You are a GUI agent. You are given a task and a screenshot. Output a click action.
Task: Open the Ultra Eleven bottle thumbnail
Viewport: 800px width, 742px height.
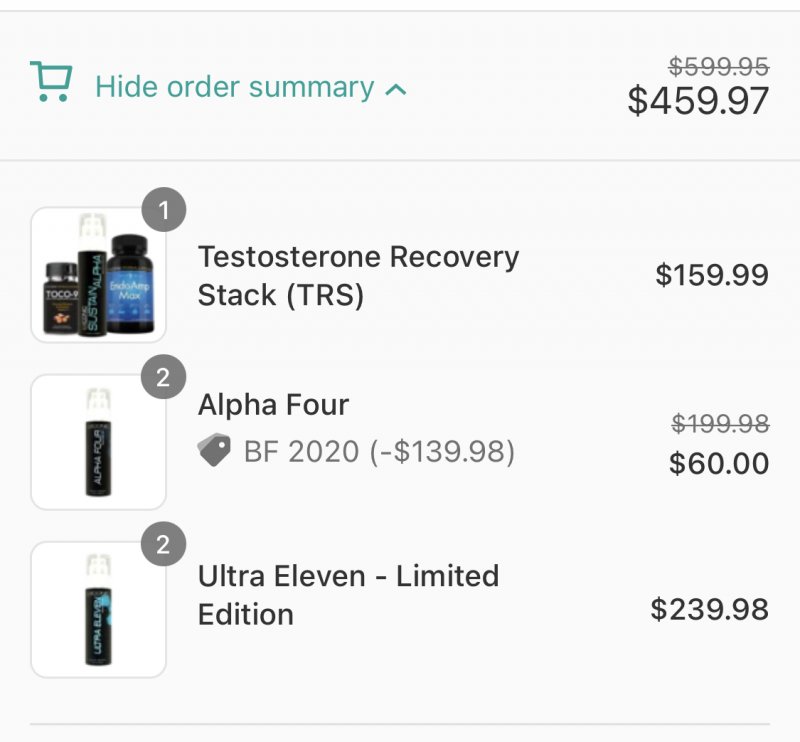click(x=98, y=610)
